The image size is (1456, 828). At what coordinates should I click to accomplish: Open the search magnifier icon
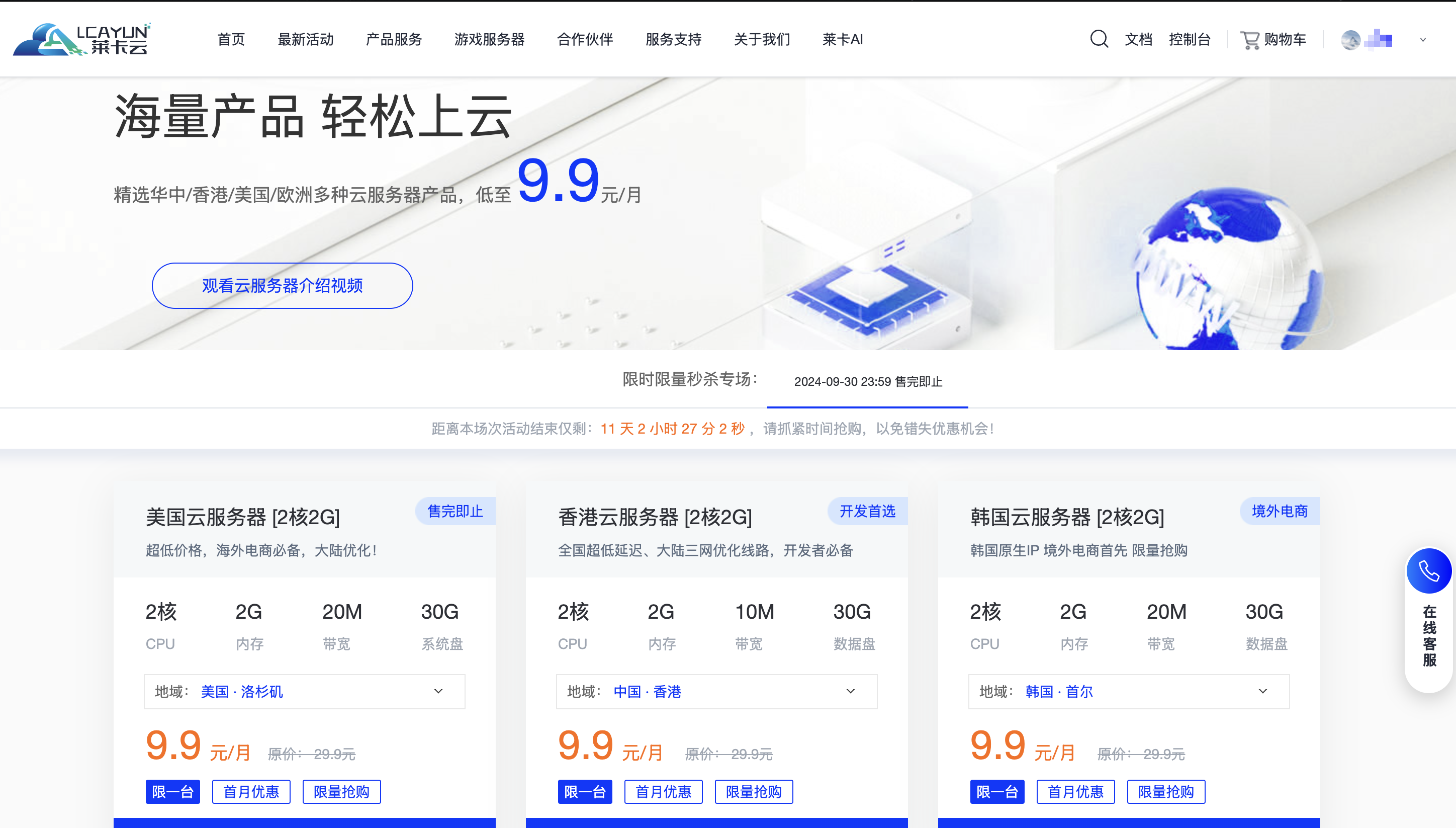(1099, 39)
